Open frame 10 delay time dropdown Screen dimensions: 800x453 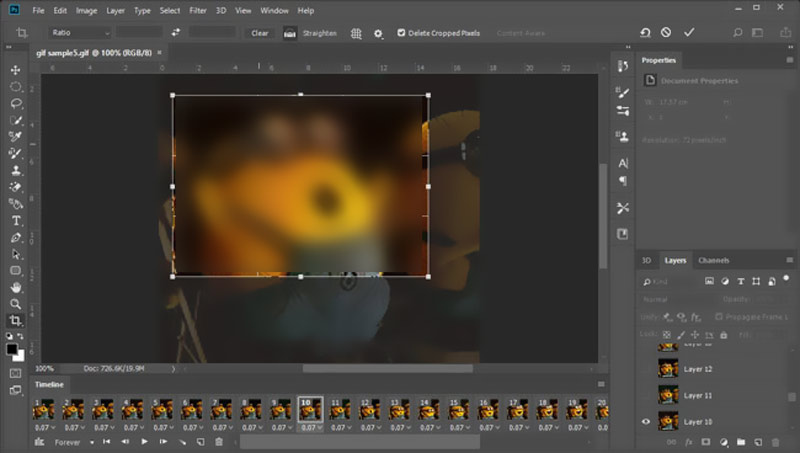coord(310,427)
